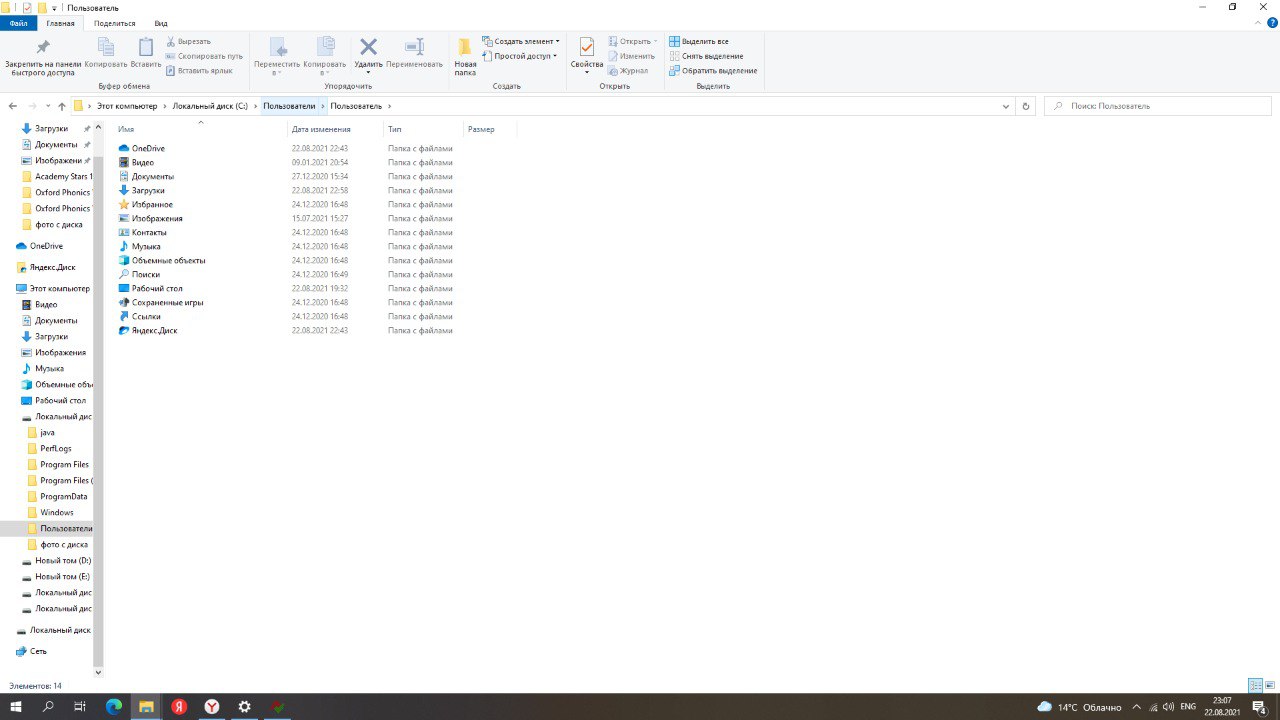
Task: Click the Переименовать button
Action: coord(414,53)
